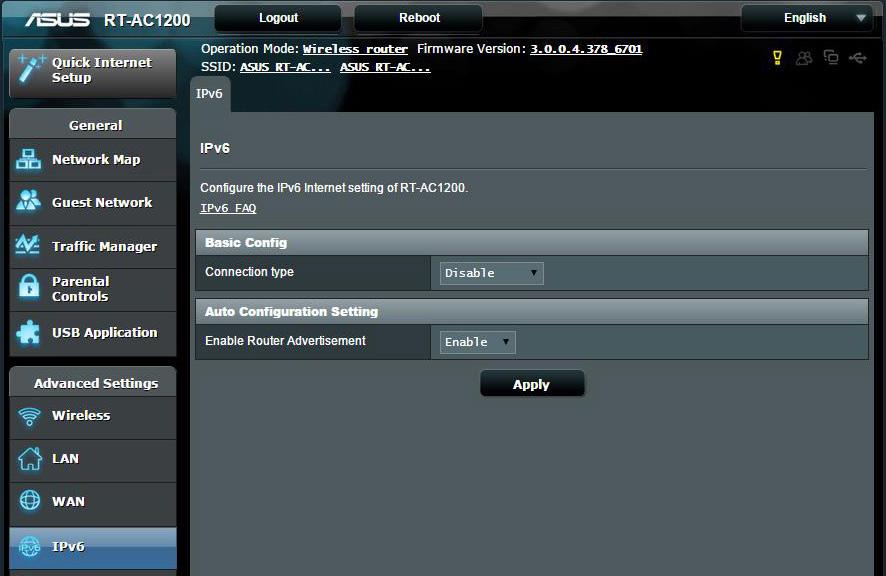
Task: Open the IPv6 FAQ link
Action: pos(228,208)
